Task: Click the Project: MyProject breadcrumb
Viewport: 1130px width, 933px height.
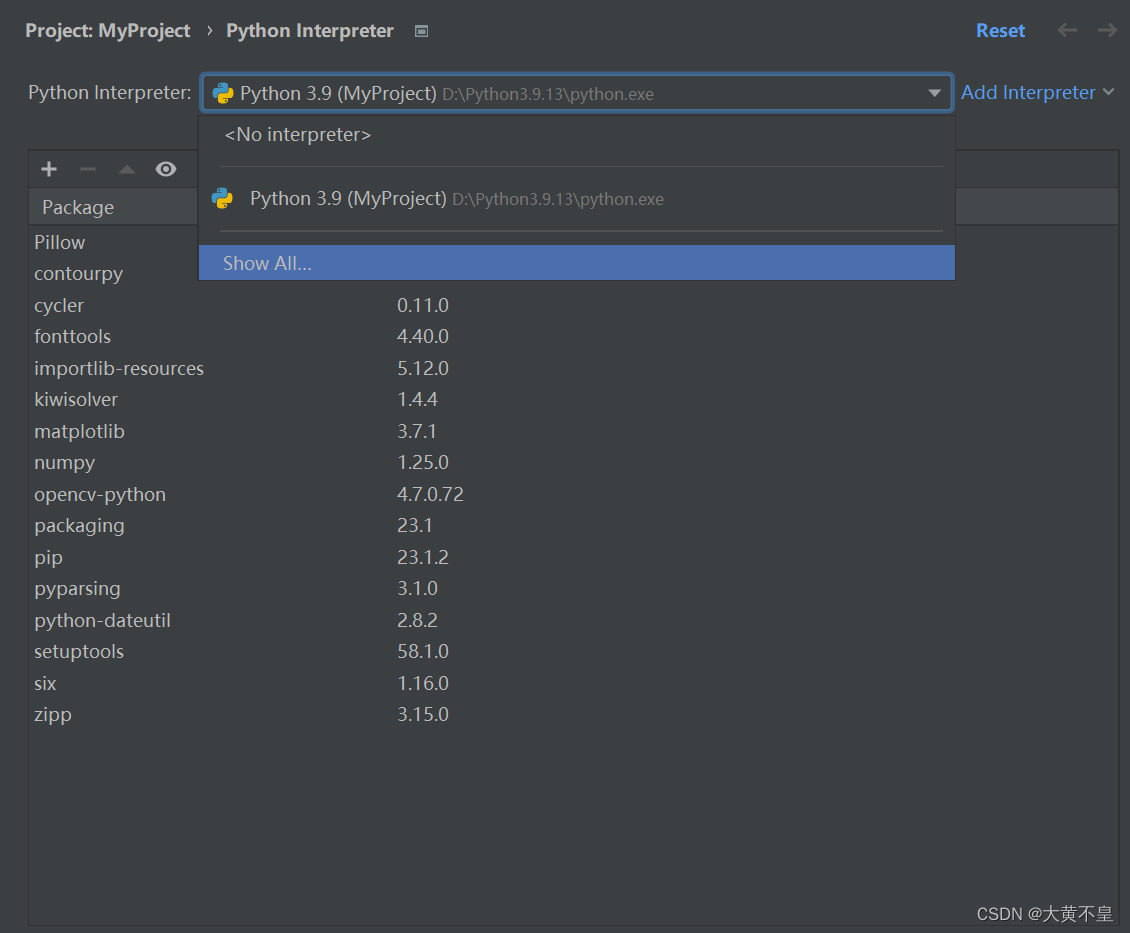Action: 108,31
